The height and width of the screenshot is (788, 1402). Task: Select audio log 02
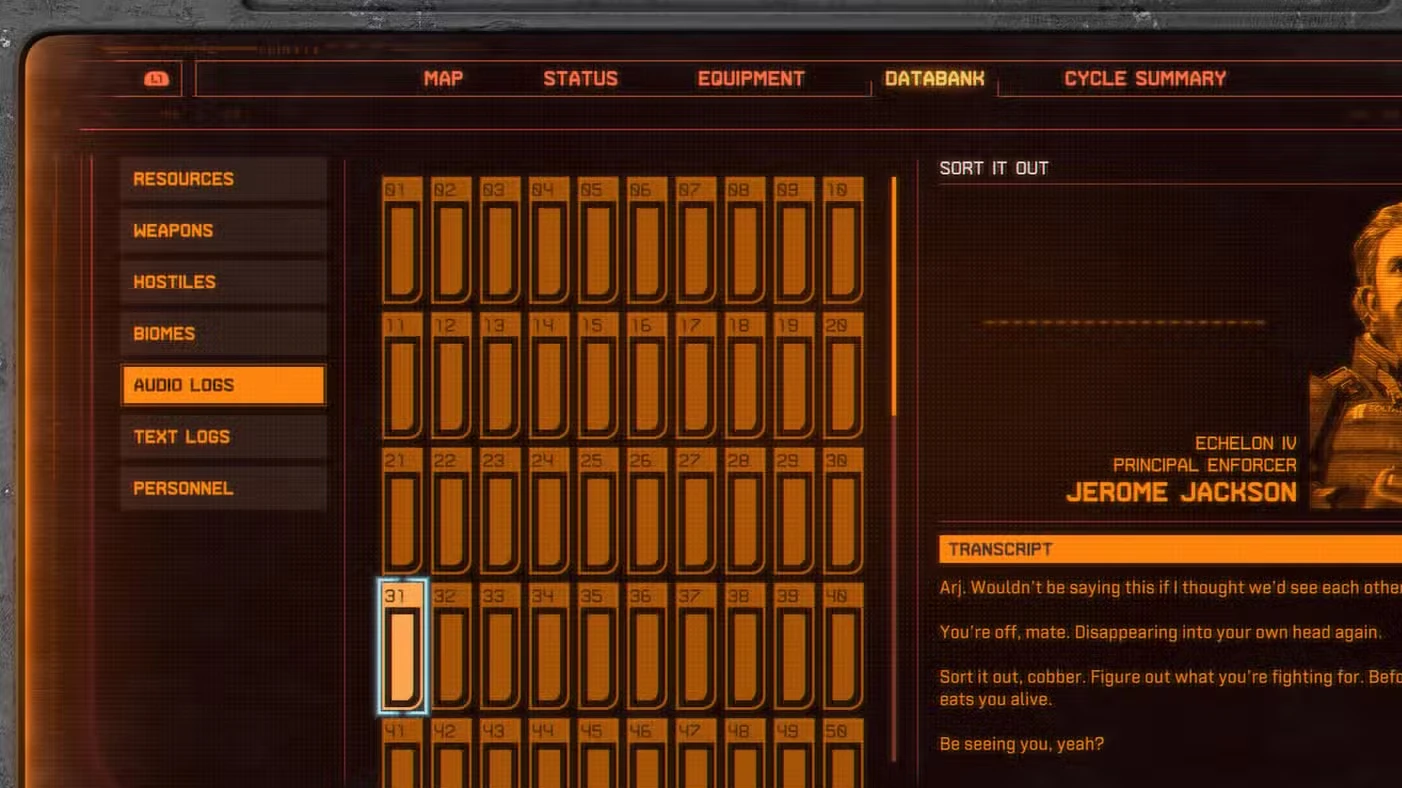tap(451, 241)
